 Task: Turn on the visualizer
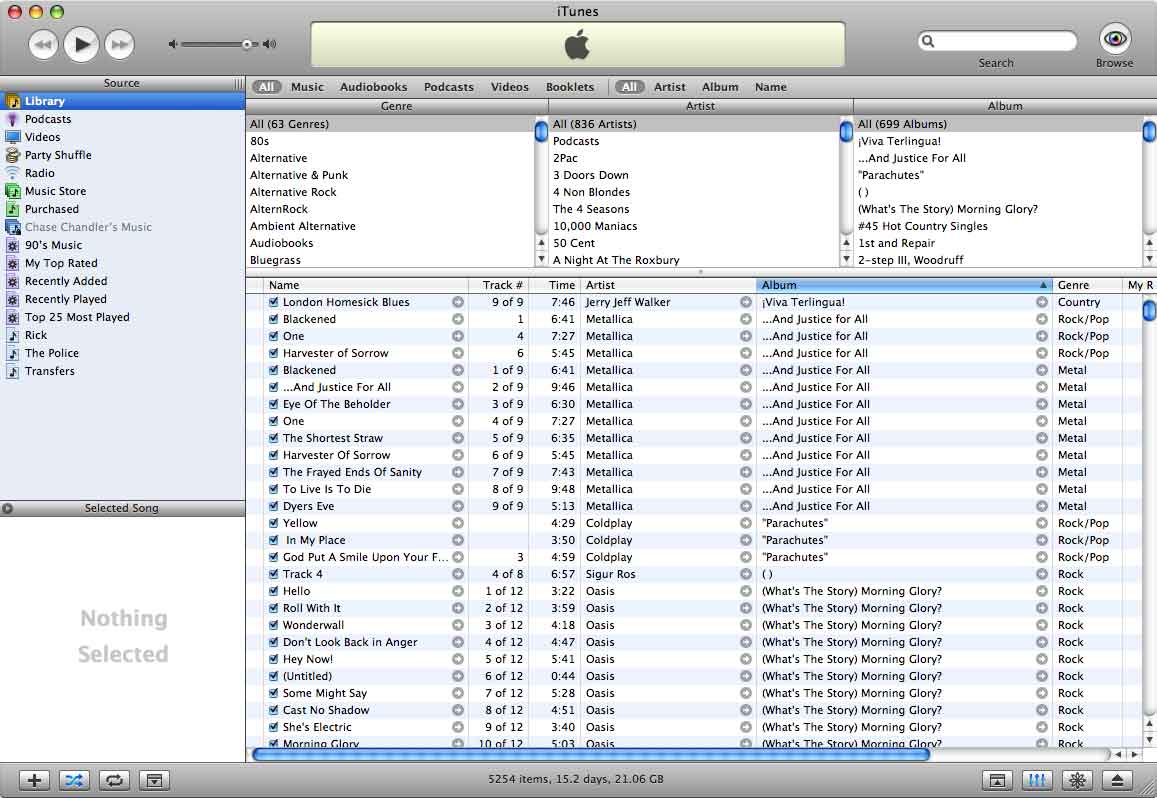pos(1077,780)
